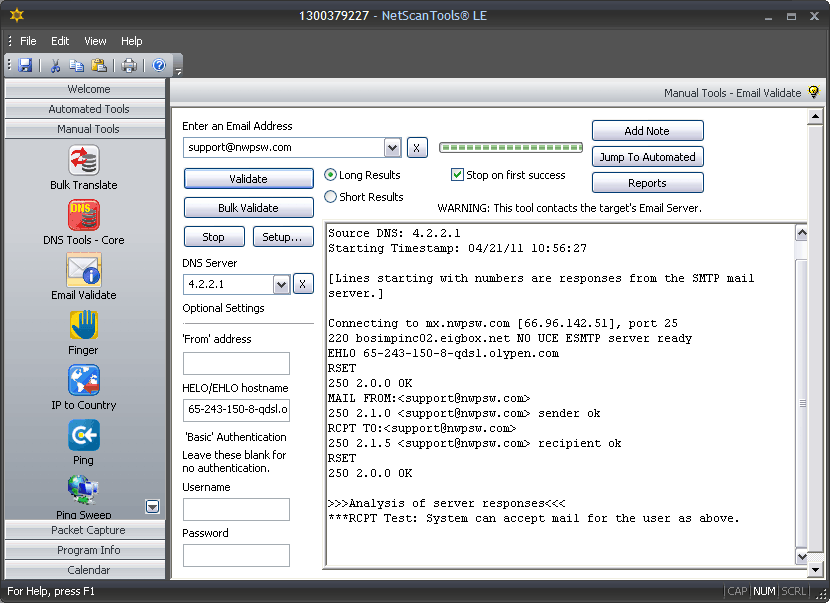The image size is (830, 603).
Task: Click the Validate button
Action: coord(249,179)
